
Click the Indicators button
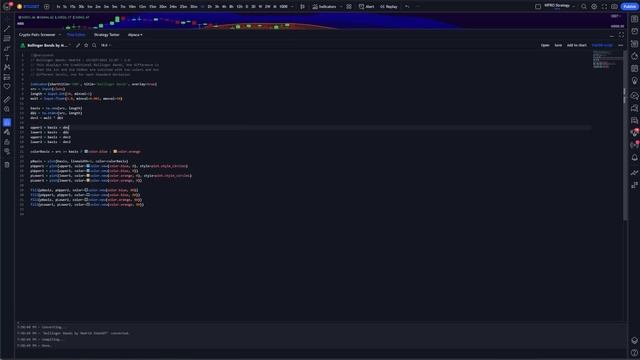coord(324,7)
